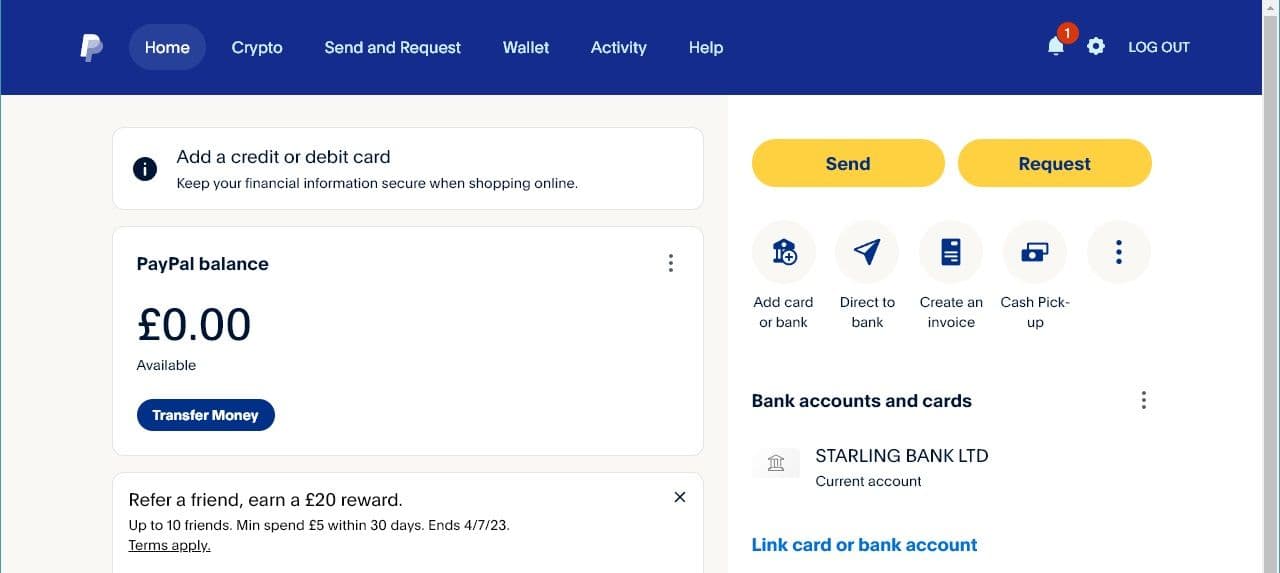Click the PayPal logo icon
This screenshot has height=573, width=1280.
click(91, 47)
